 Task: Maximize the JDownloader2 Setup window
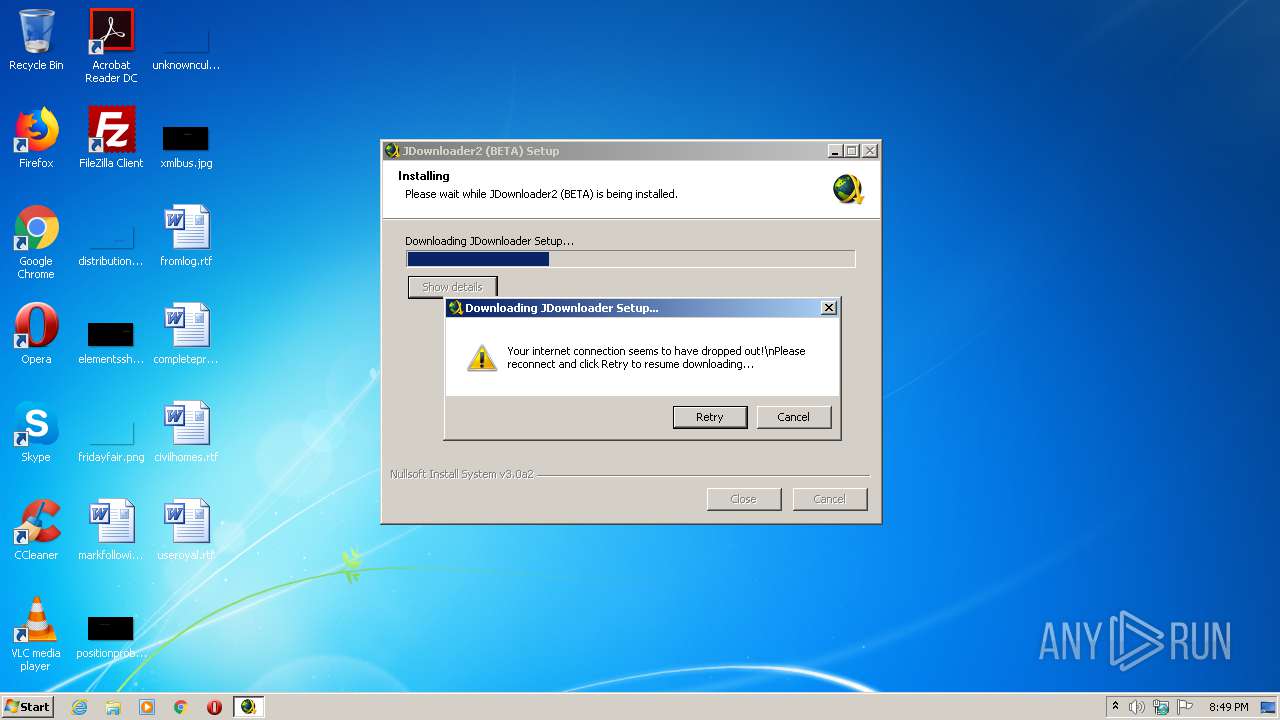coord(852,151)
